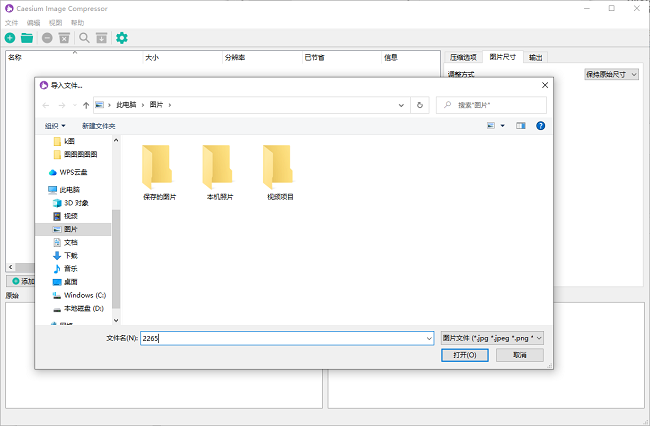
Task: Switch to the 压缩选项 tab
Action: click(463, 58)
